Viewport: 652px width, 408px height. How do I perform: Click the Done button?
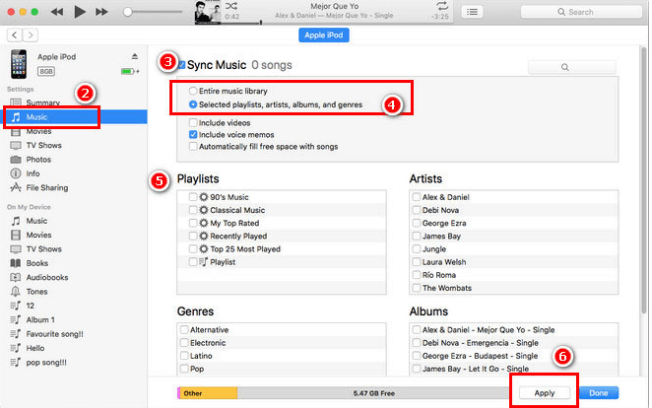598,393
